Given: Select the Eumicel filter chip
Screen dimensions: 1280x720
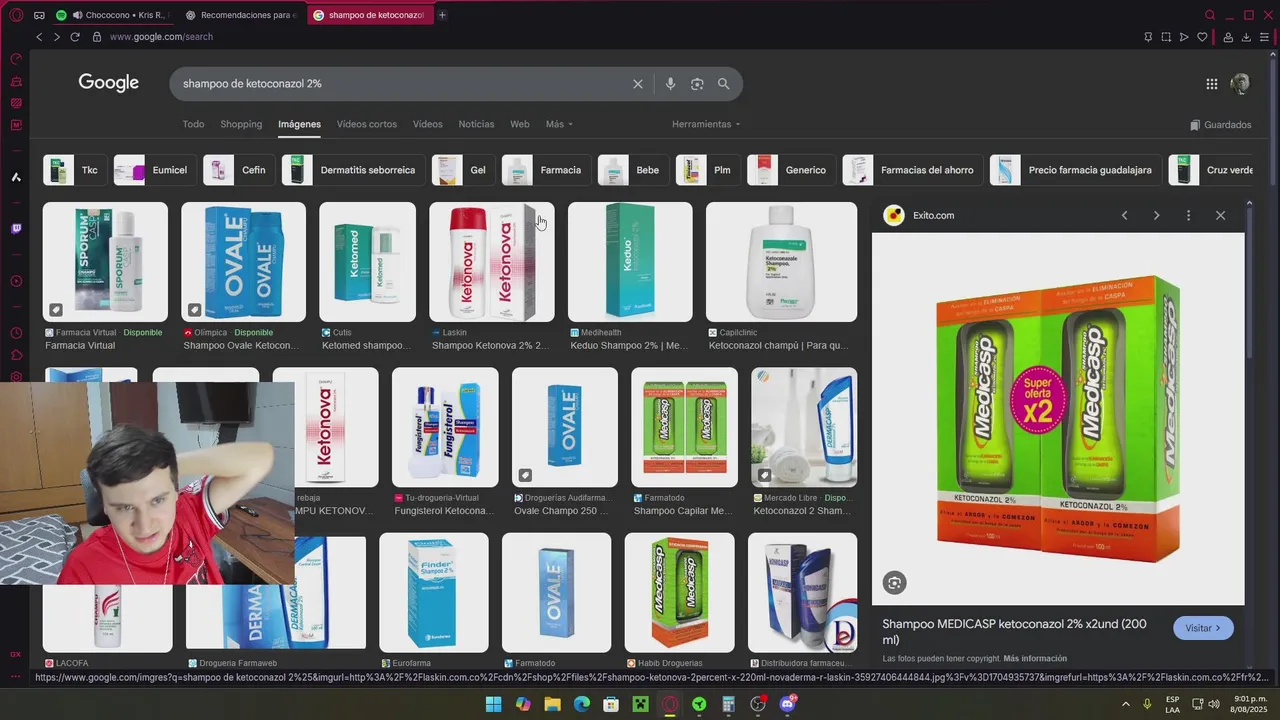Looking at the screenshot, I should 154,170.
